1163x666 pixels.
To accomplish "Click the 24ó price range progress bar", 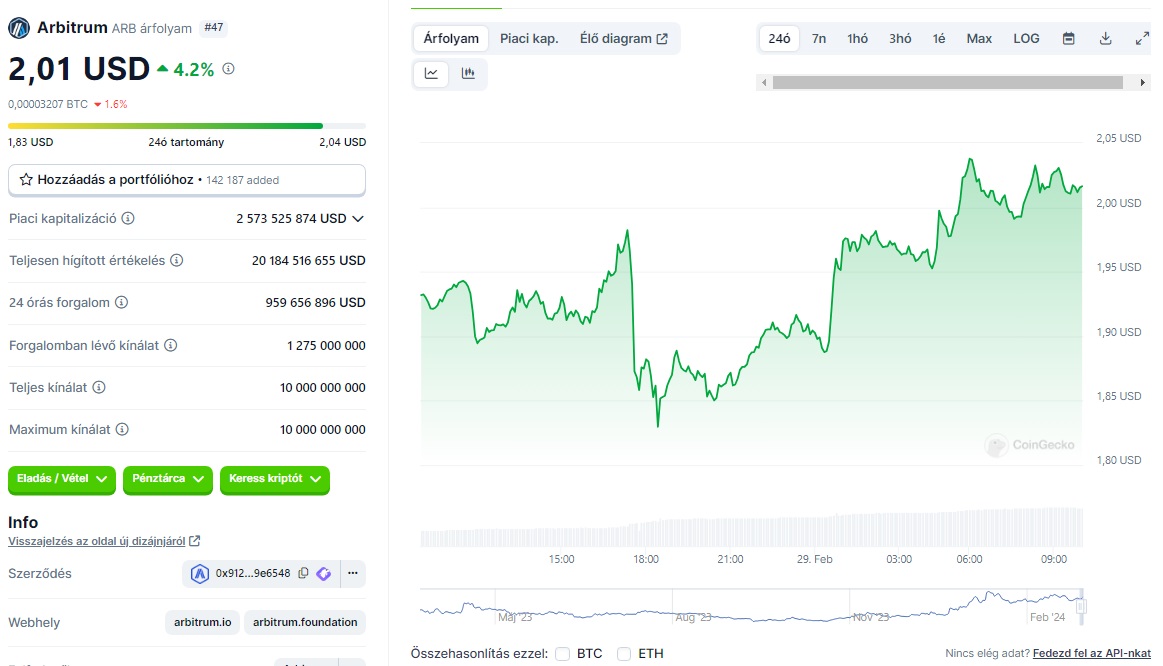I will (187, 126).
